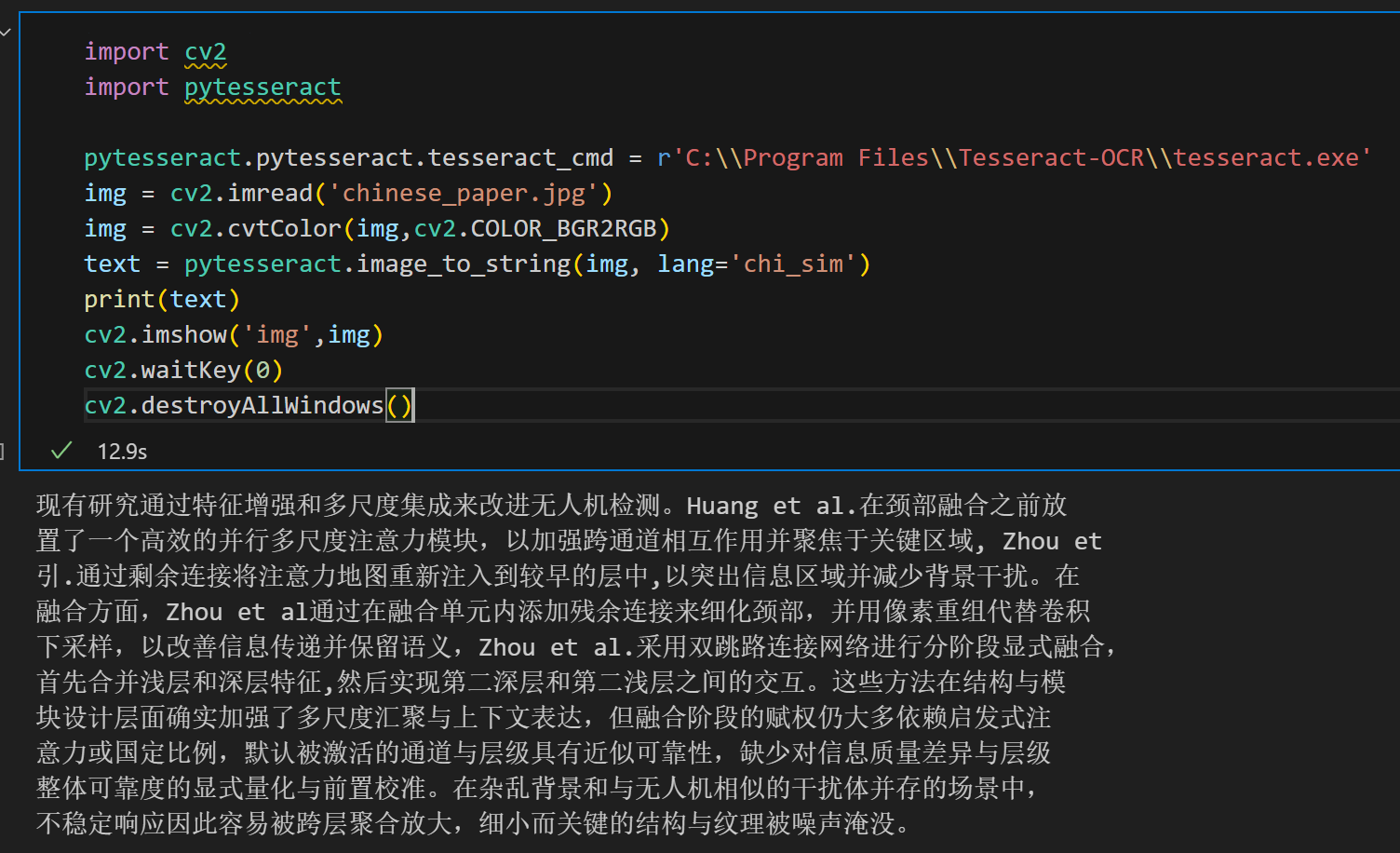Screen dimensions: 1400x853
Task: Click the 'import pytesseract' line
Action: (x=213, y=88)
